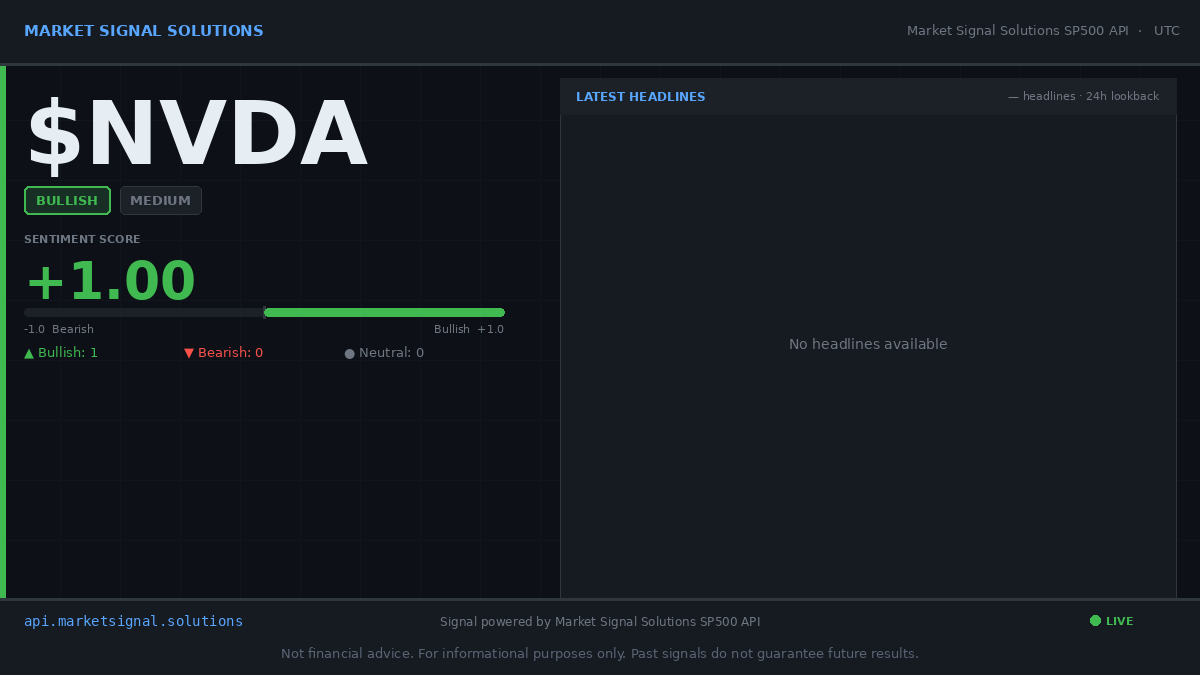Click the -1.0 Bearish scale label
The image size is (1200, 675).
pos(59,329)
